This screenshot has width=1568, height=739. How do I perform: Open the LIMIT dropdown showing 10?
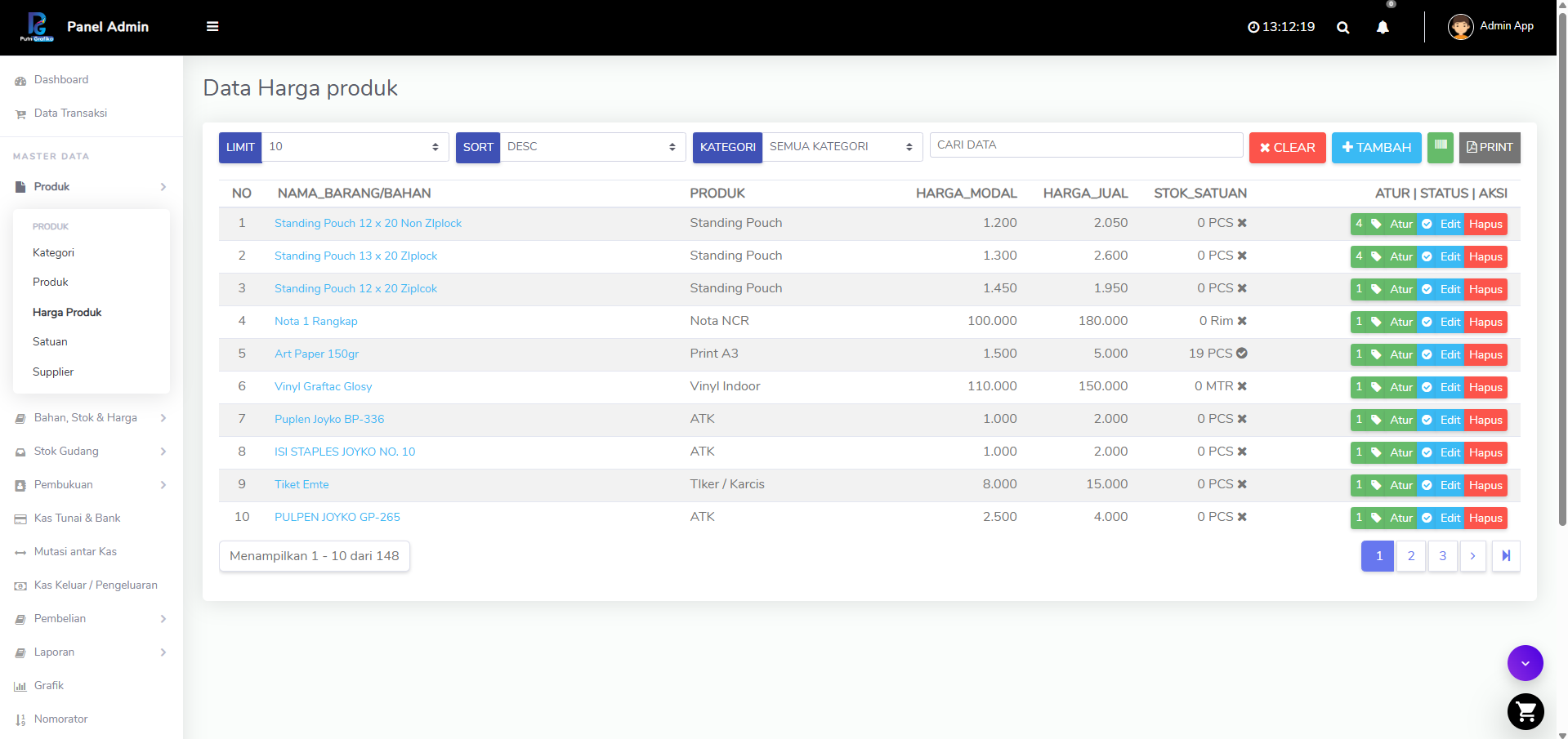tap(355, 147)
